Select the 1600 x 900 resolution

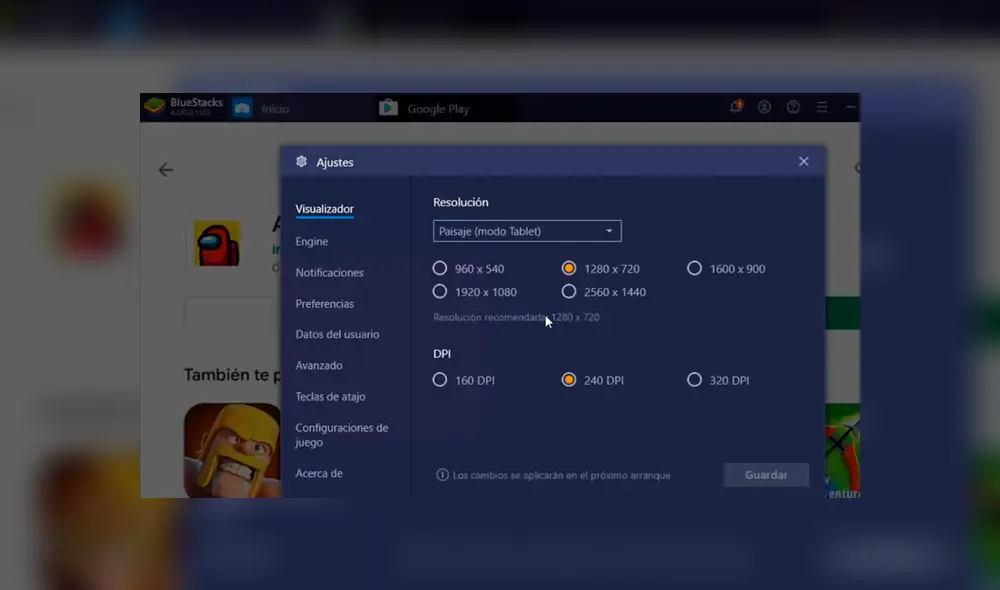[695, 268]
